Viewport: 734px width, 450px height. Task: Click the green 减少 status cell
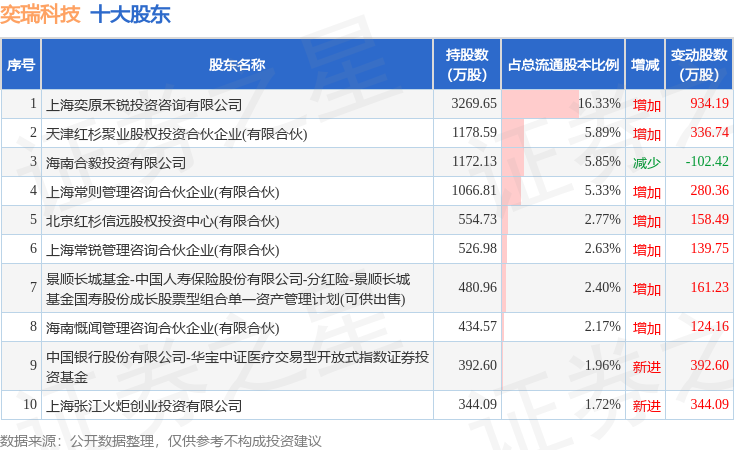click(x=646, y=162)
